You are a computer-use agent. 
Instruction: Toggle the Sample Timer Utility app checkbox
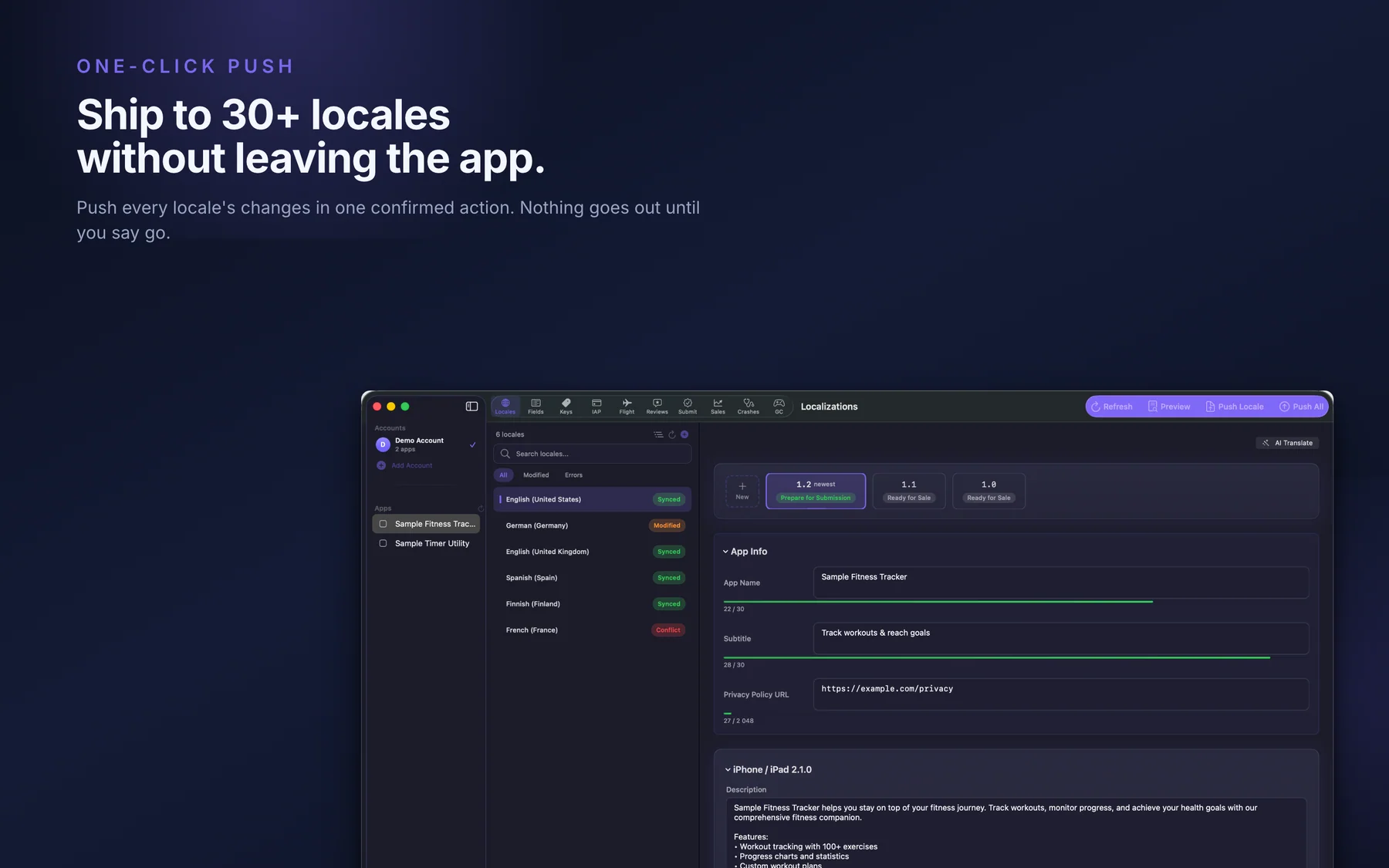(x=383, y=543)
